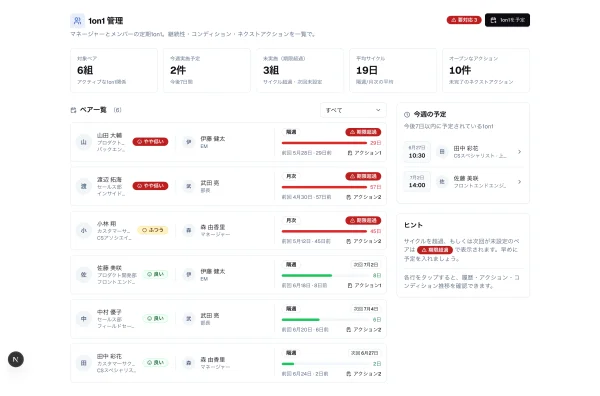
Task: Open the 対象ペア 6組 stat card
Action: click(x=114, y=70)
